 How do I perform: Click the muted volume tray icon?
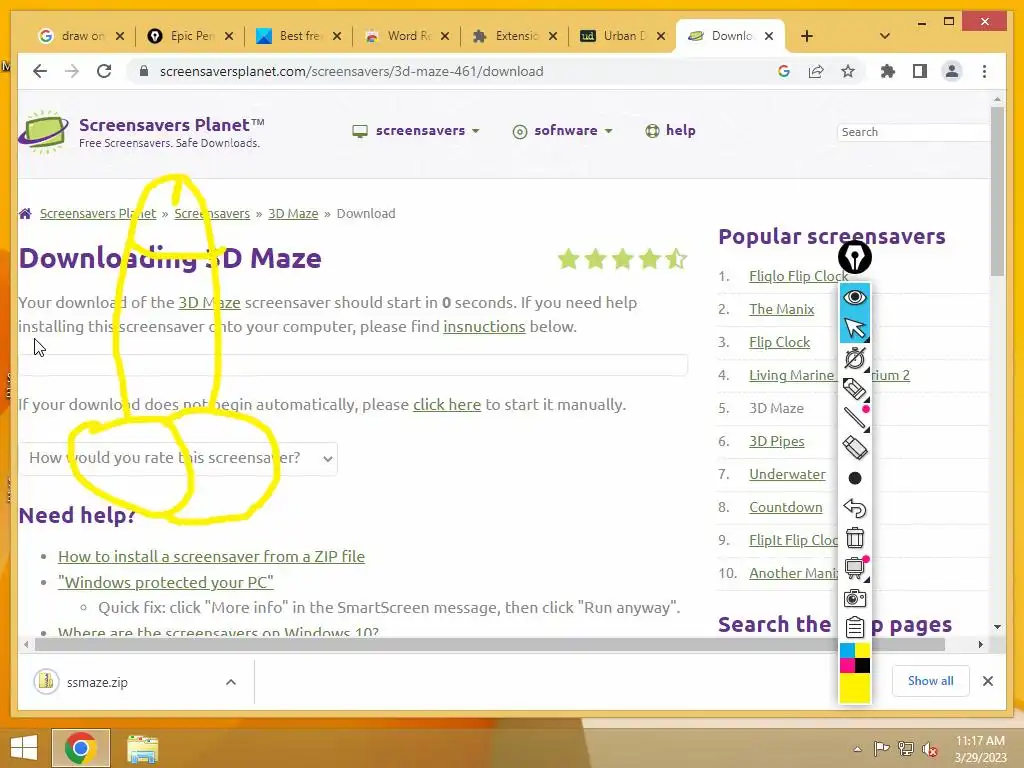[x=929, y=749]
